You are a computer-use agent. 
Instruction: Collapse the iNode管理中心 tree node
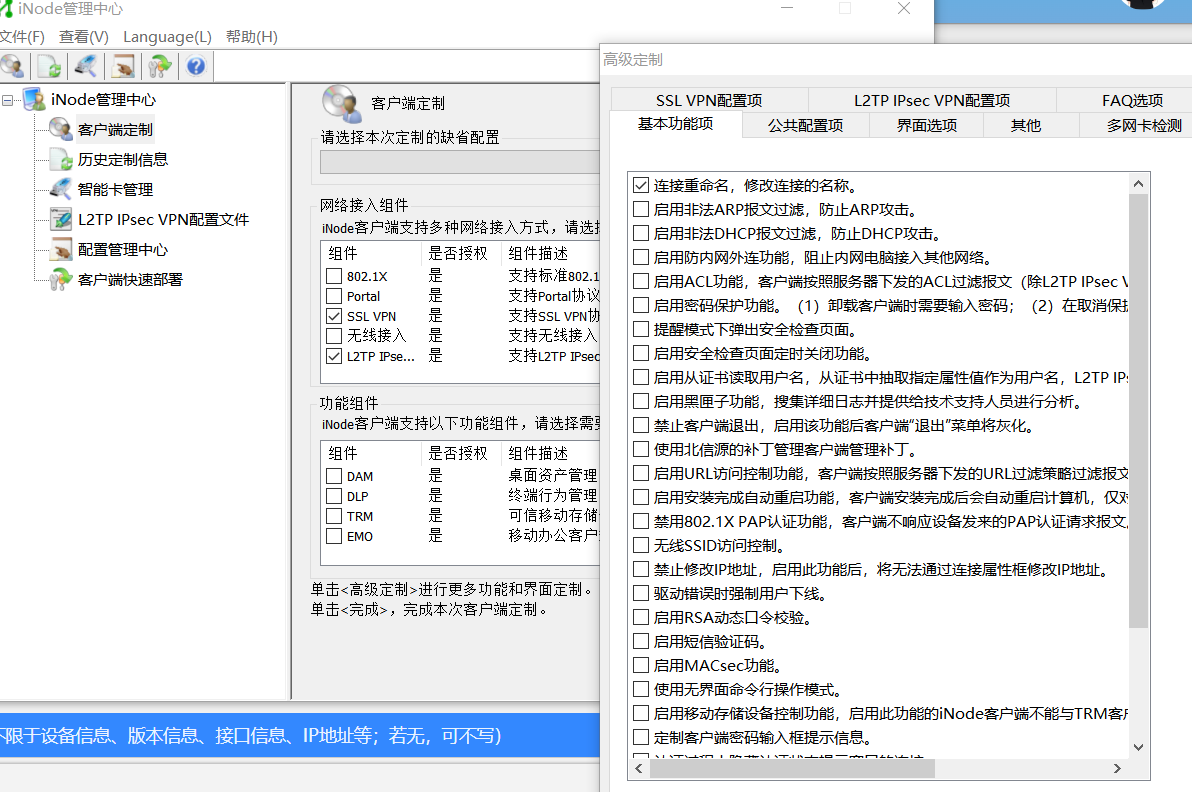tap(7, 100)
